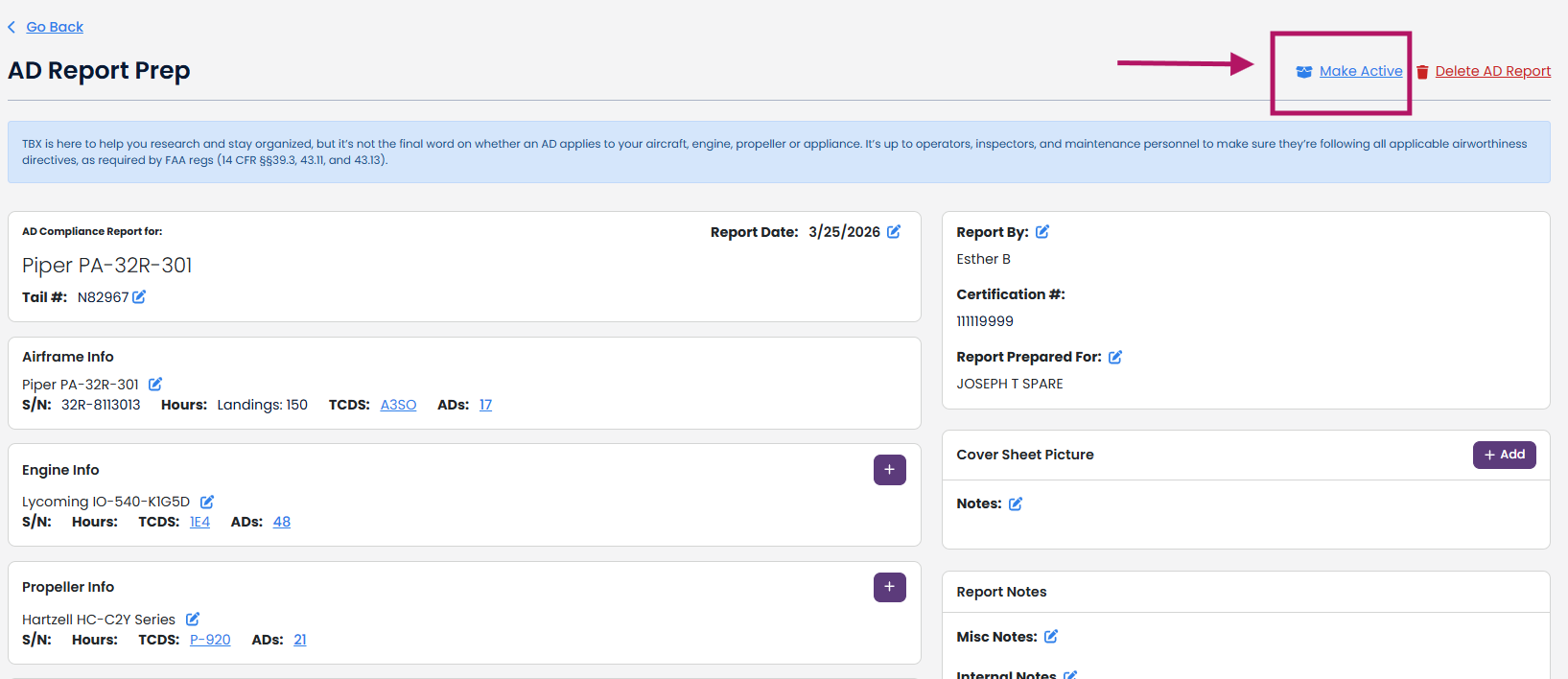The image size is (1568, 679).
Task: Edit the Internal Notes
Action: 1070,674
